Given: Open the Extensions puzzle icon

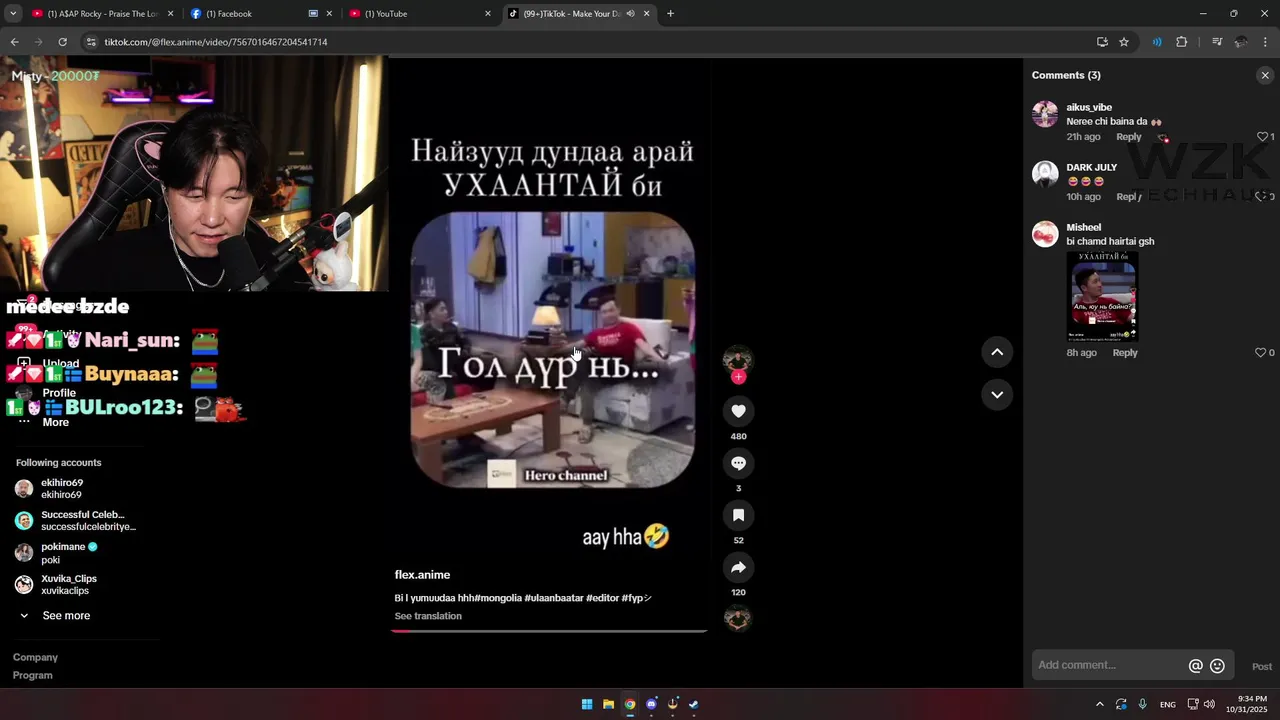Looking at the screenshot, I should coord(1181,42).
